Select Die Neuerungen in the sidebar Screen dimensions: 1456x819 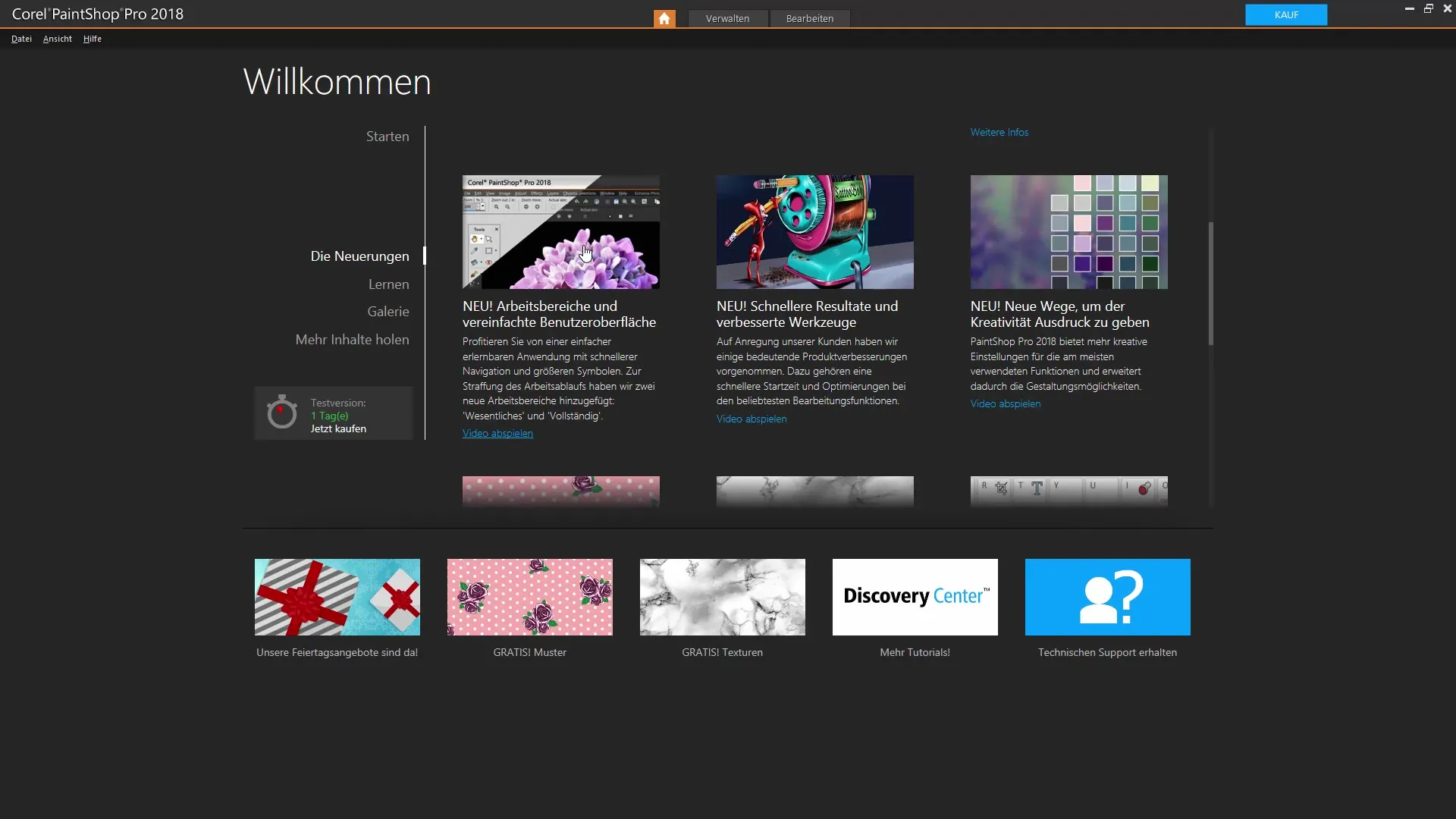pyautogui.click(x=359, y=256)
